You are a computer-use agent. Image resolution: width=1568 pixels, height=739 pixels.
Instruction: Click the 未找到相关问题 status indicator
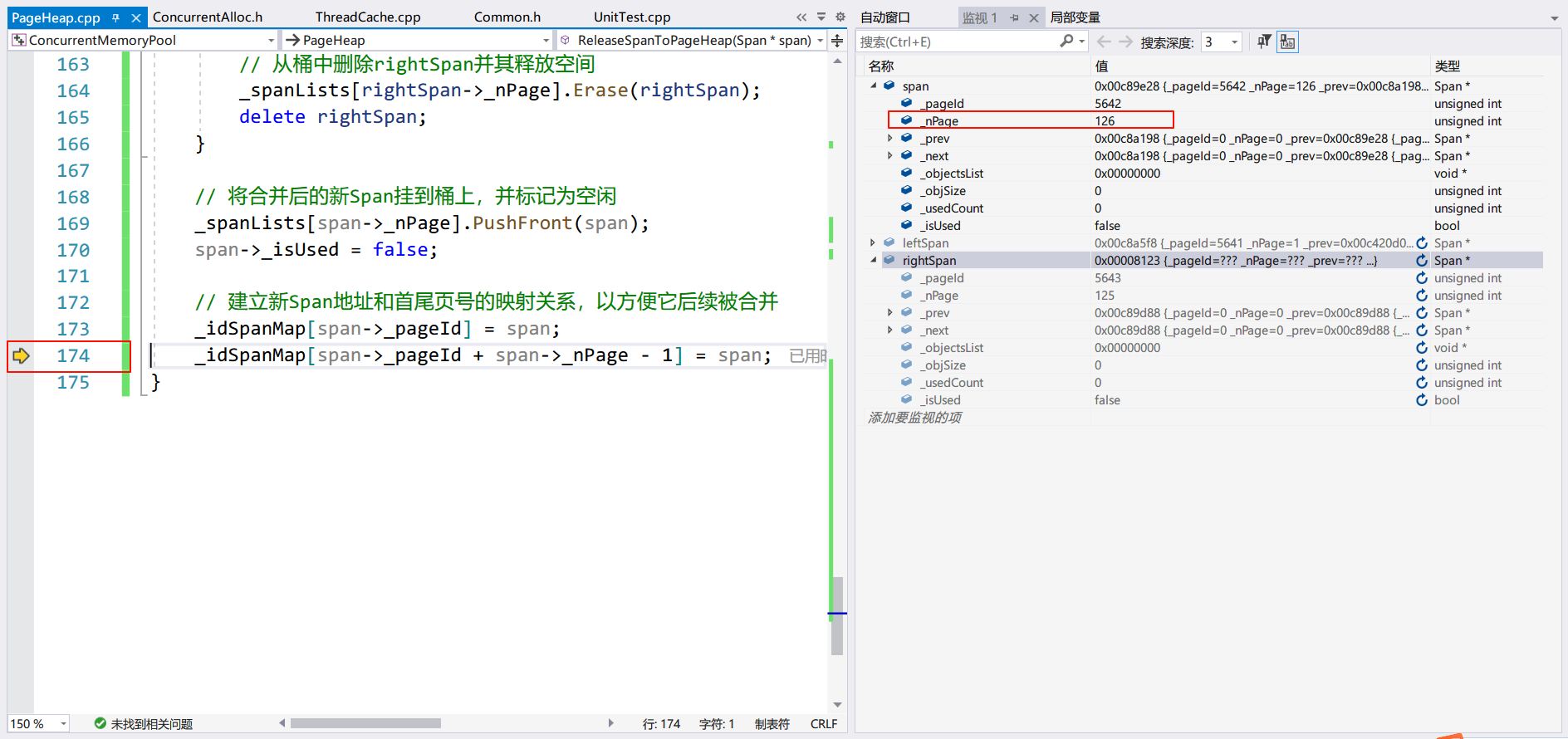[144, 724]
